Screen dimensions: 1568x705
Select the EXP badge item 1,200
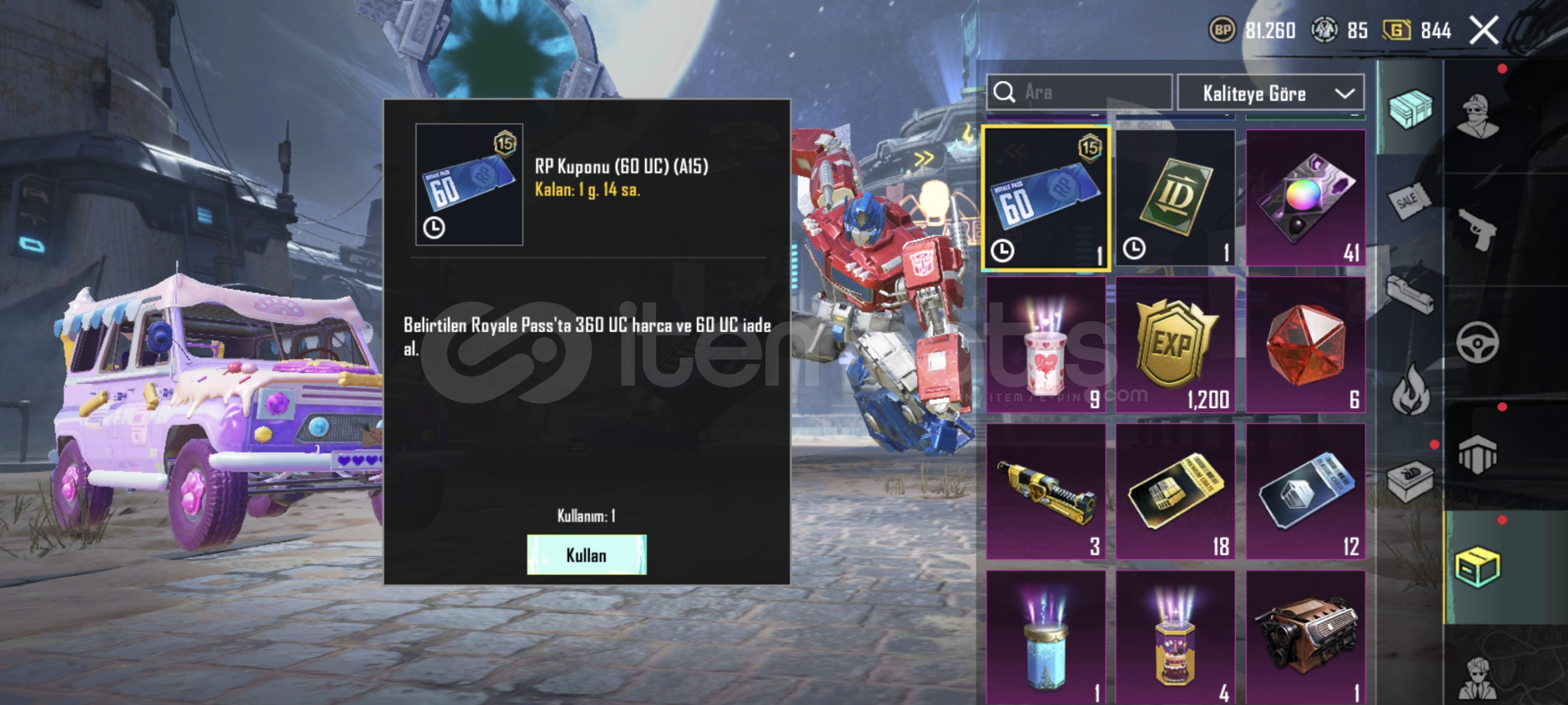pos(1175,345)
